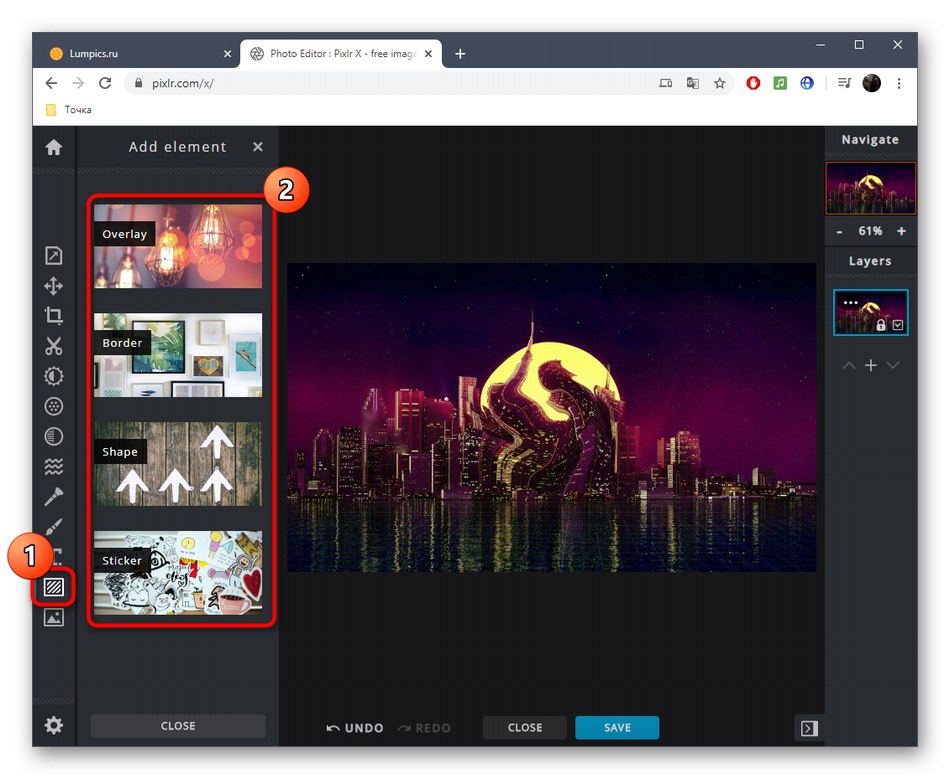Choose the Border element category

pos(178,355)
